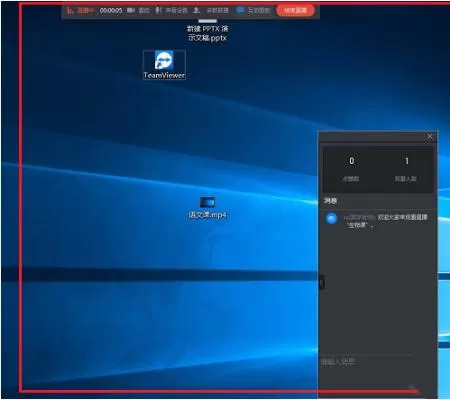The height and width of the screenshot is (400, 450).
Task: Click the viewer count showing 1
Action: point(406,161)
